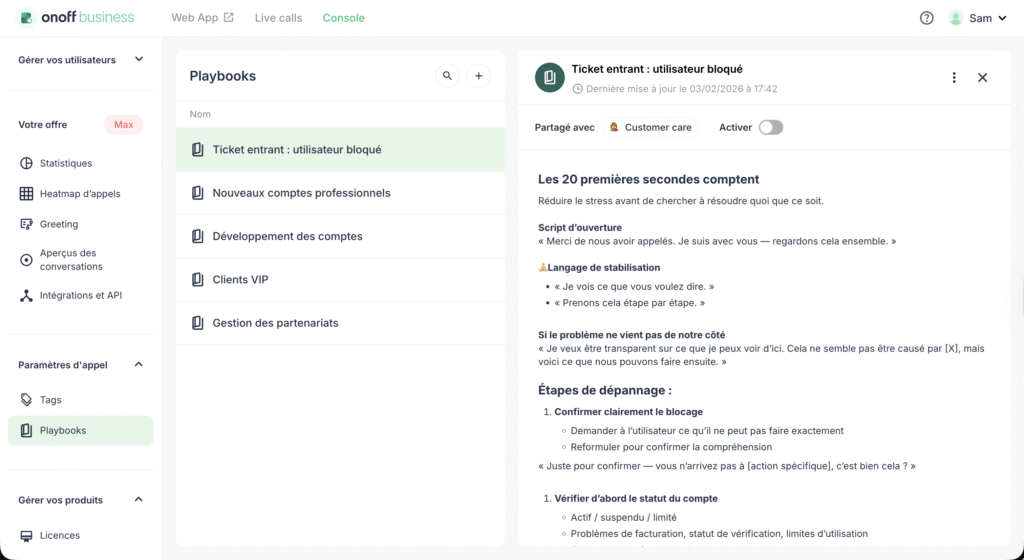Open the Sam user account dropdown
1024x560 pixels.
pyautogui.click(x=978, y=18)
